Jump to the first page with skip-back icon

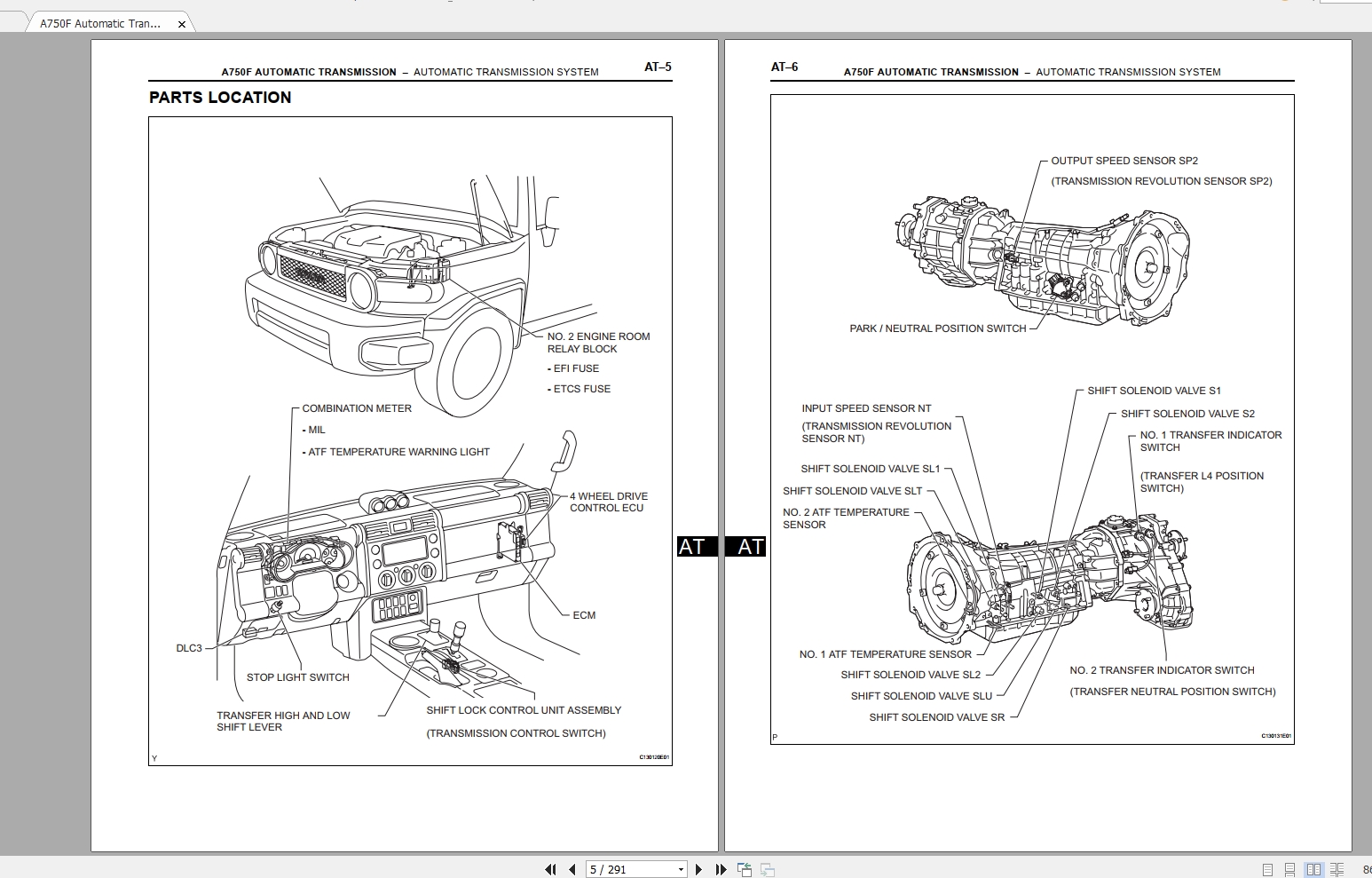tap(550, 869)
